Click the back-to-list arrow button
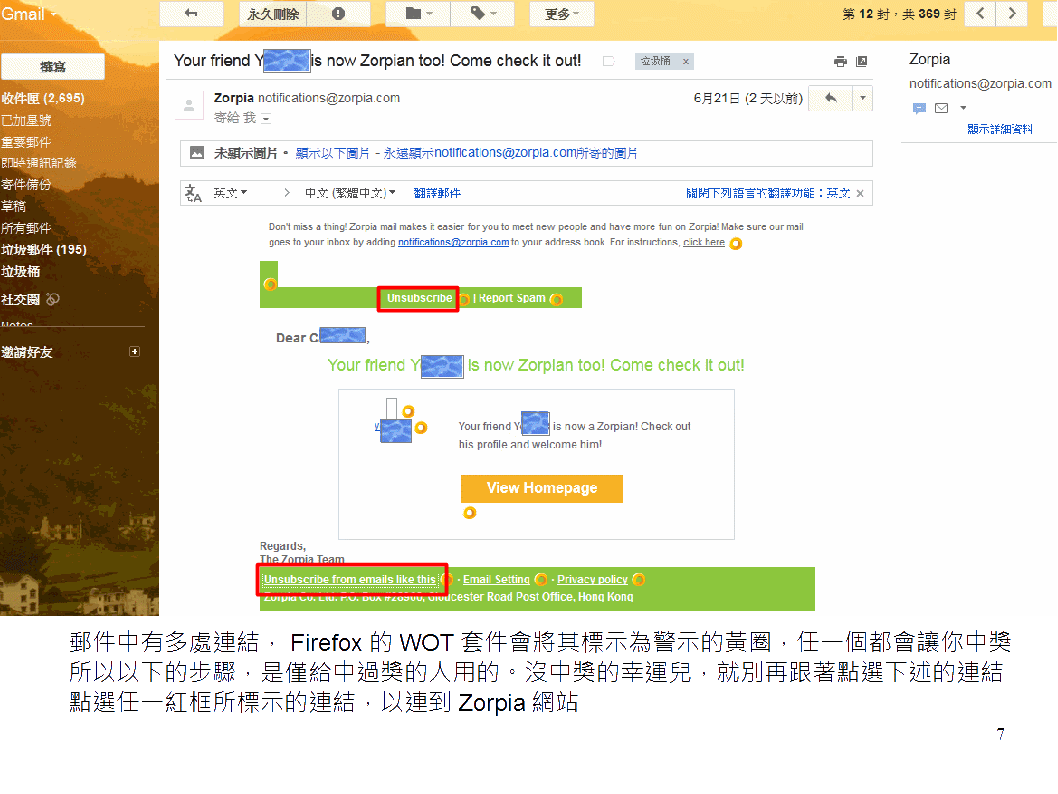Viewport: 1058px width, 794px height. click(192, 13)
